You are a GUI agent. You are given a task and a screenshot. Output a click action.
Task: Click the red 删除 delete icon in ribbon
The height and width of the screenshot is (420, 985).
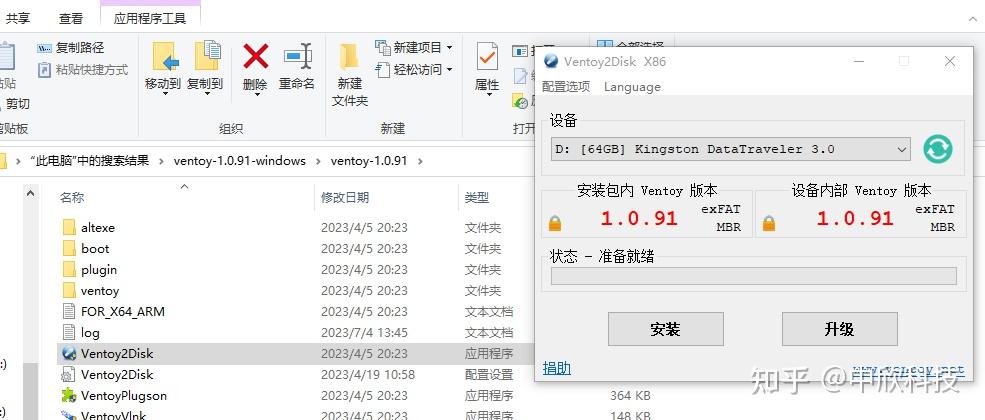pyautogui.click(x=256, y=57)
